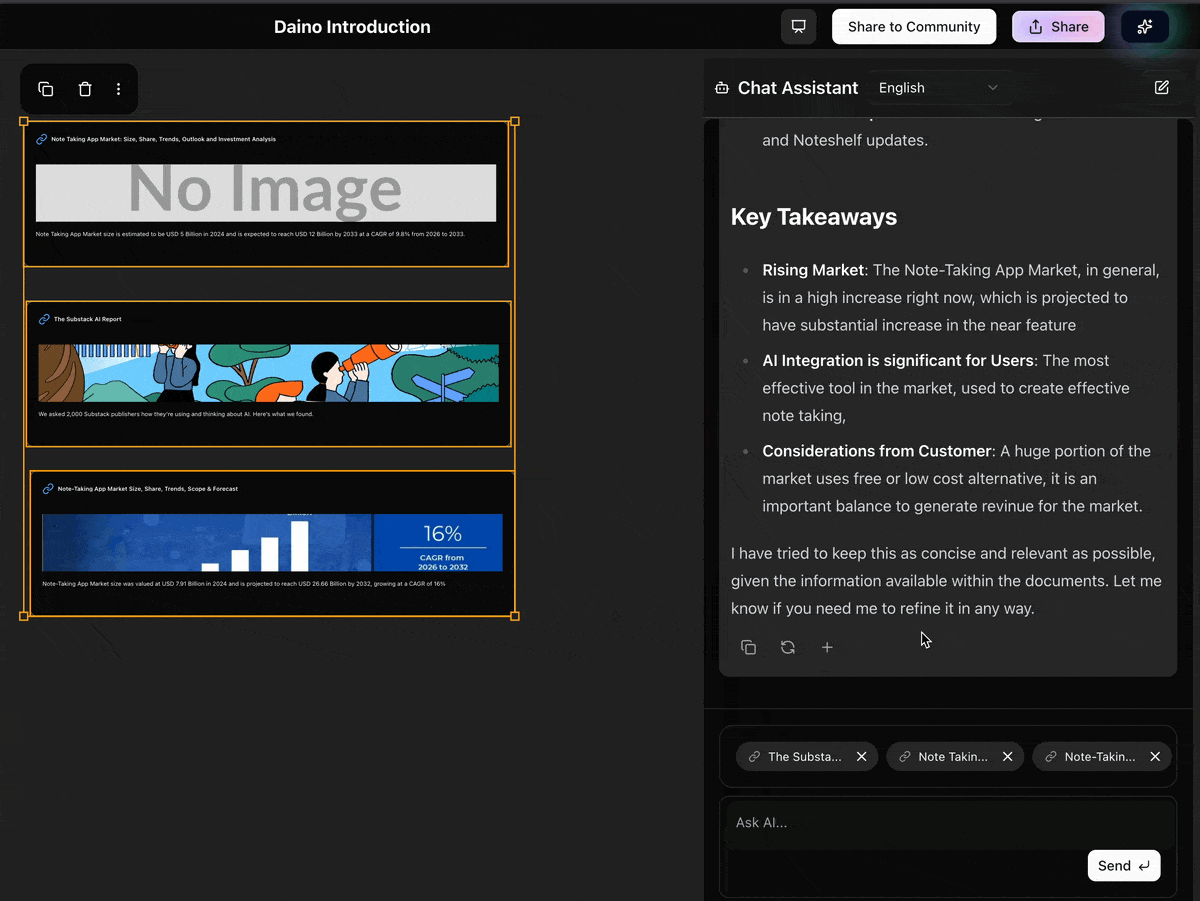Screen dimensions: 1200x901
Task: Copy the assistant response
Action: click(748, 647)
